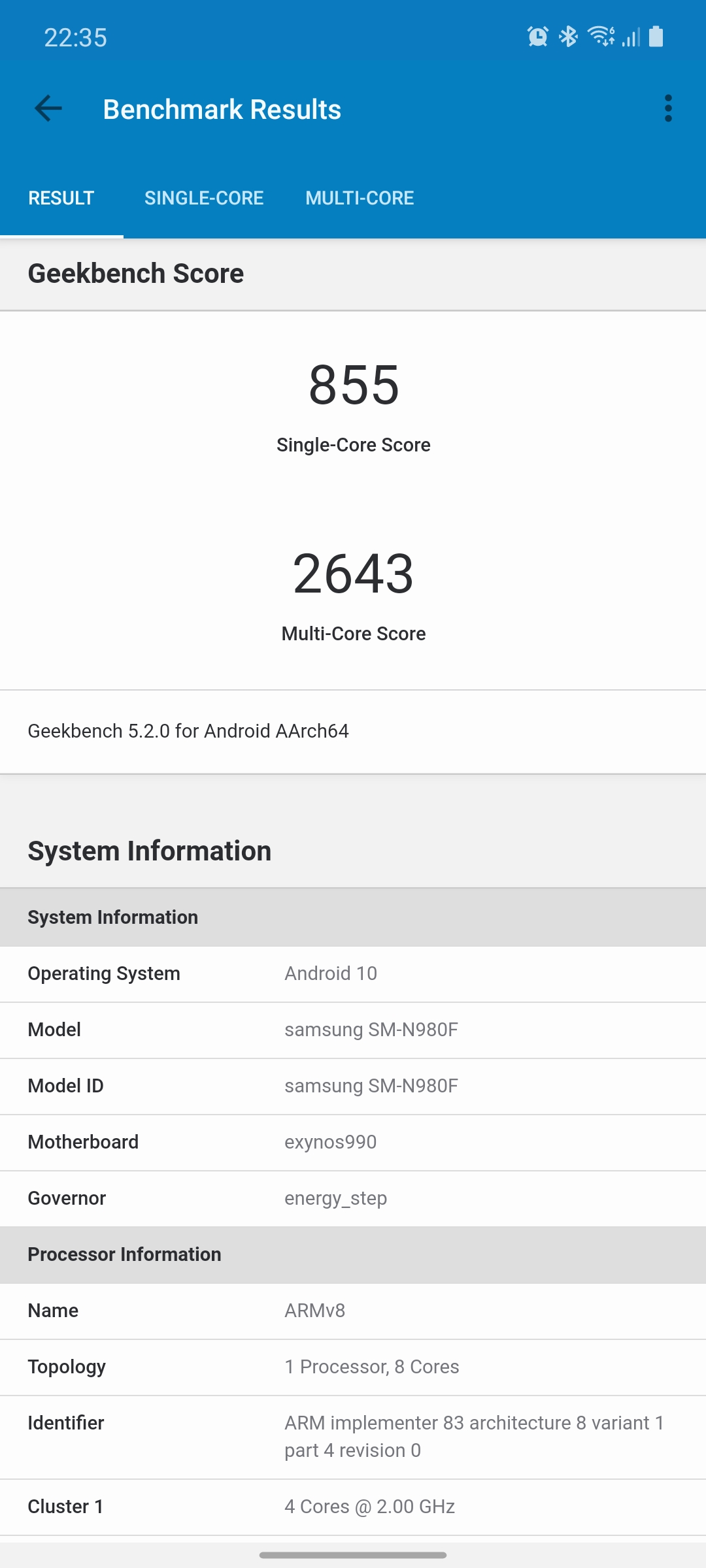
Task: Switch to the MULTI-CORE tab
Action: 360,198
